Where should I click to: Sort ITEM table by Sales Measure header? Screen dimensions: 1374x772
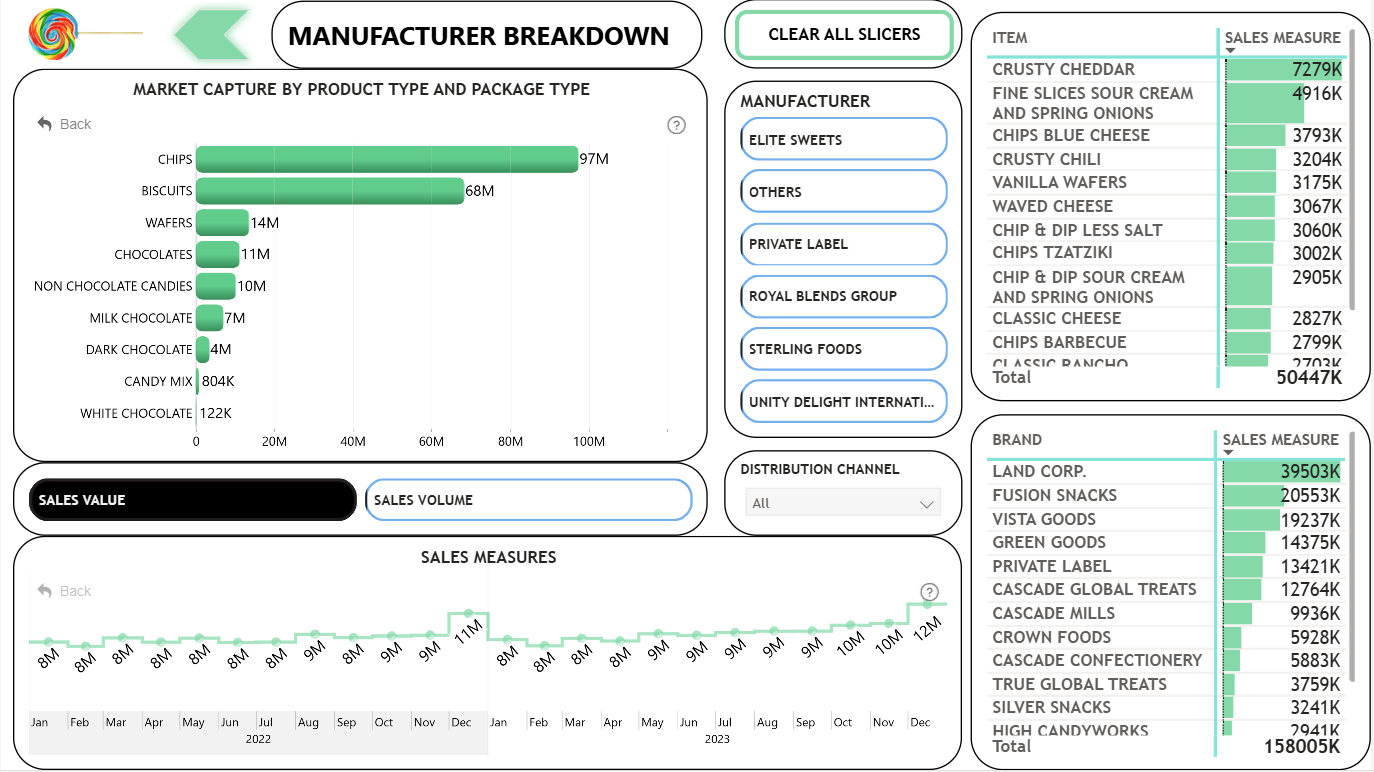coord(1282,38)
